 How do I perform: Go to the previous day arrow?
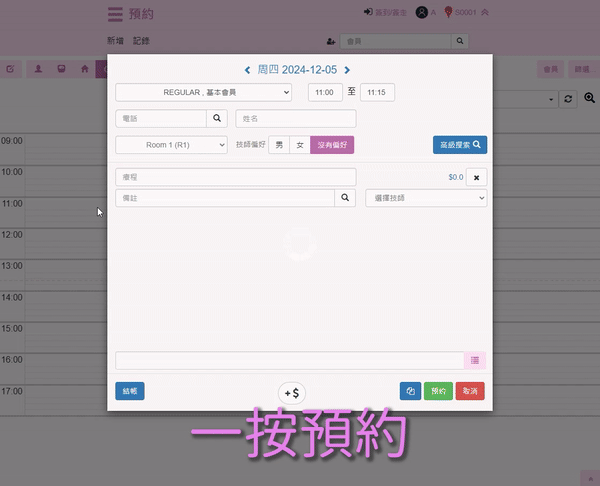pyautogui.click(x=248, y=70)
